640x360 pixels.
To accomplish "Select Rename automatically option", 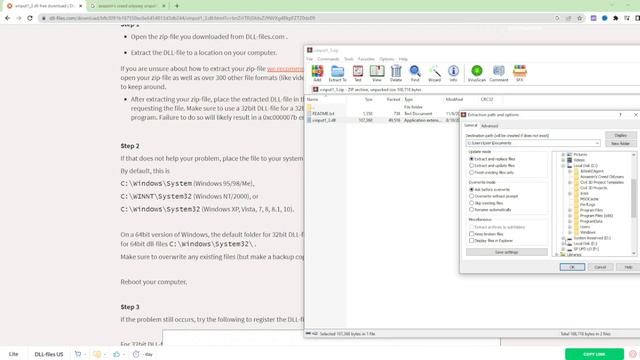I will [471, 210].
